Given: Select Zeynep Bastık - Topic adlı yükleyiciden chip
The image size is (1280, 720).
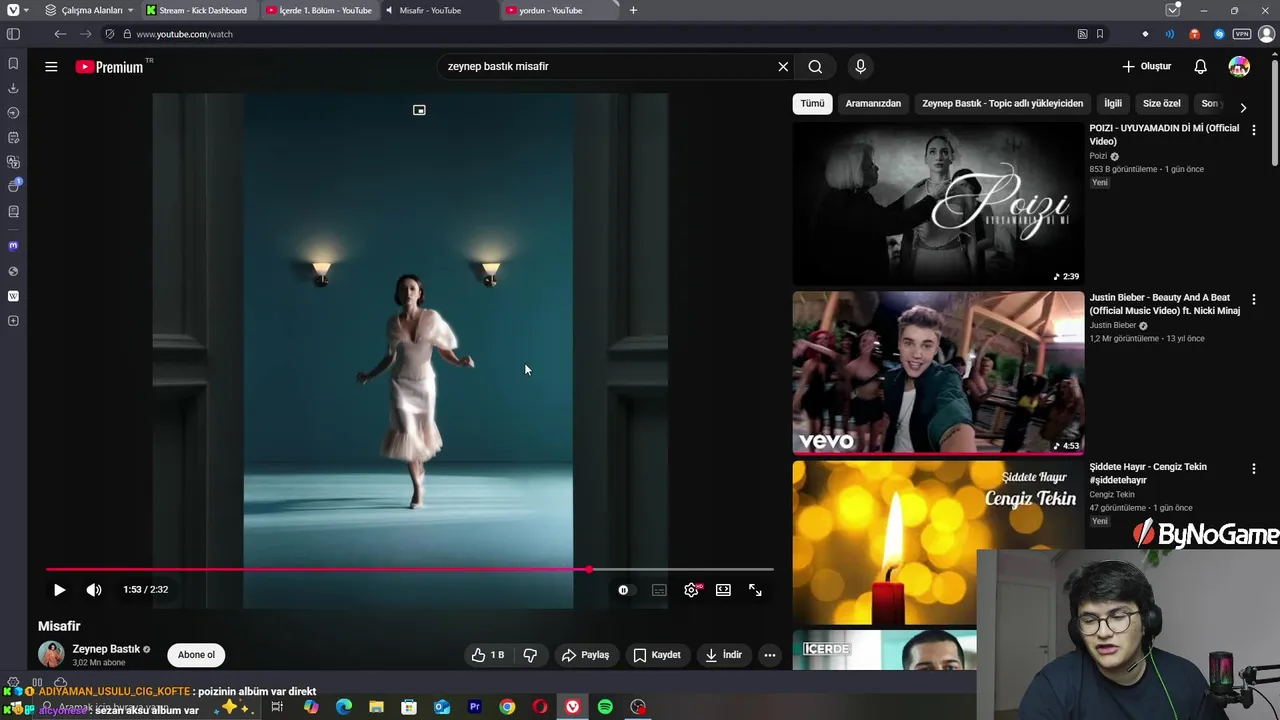Looking at the screenshot, I should coord(1002,103).
